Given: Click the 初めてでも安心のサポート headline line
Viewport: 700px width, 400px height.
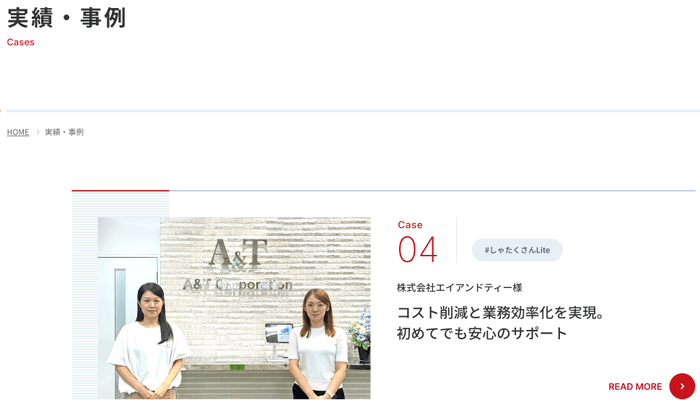Looking at the screenshot, I should point(482,334).
